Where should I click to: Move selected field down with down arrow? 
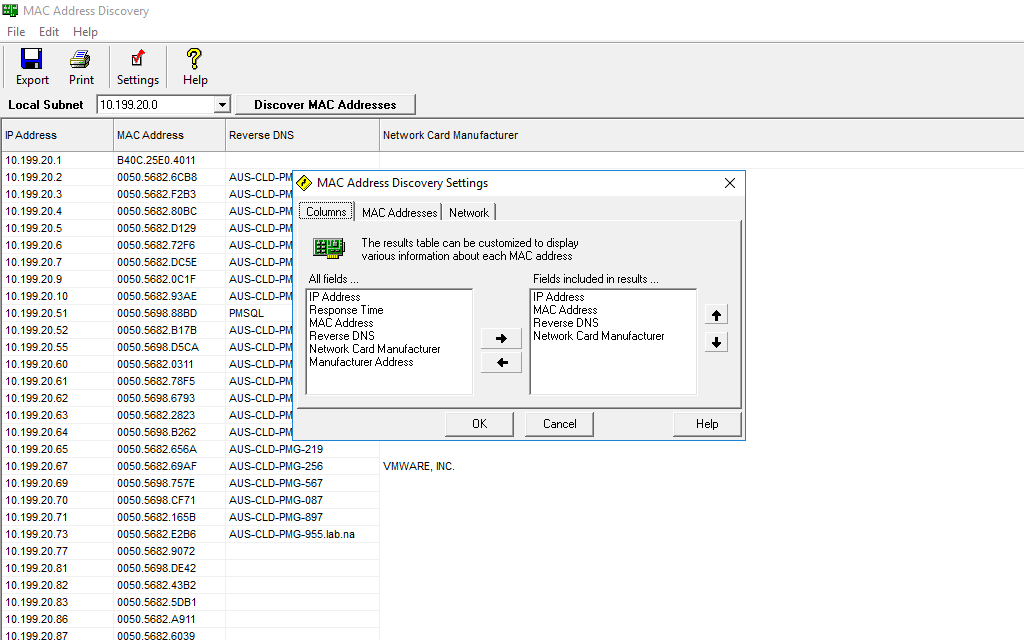click(716, 342)
